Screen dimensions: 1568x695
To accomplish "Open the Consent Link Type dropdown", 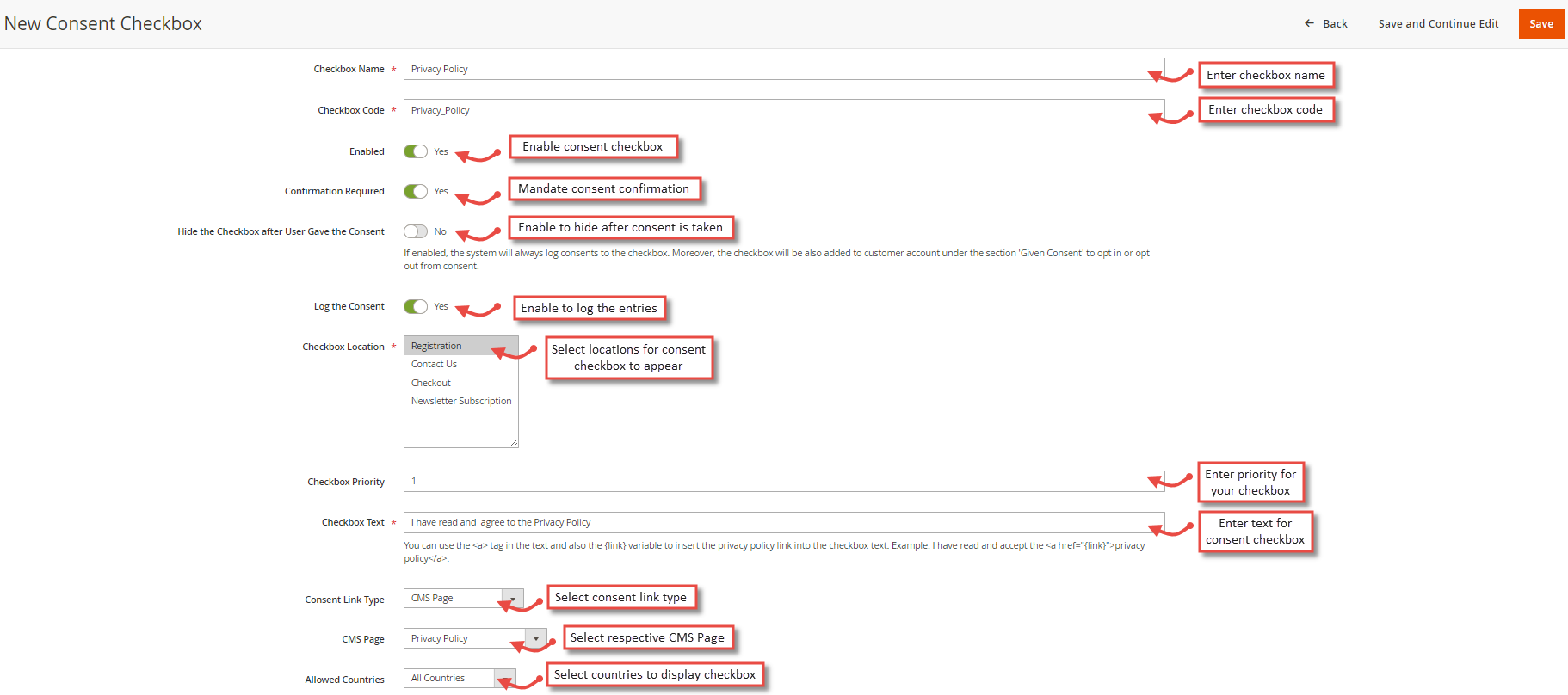I will pyautogui.click(x=463, y=598).
